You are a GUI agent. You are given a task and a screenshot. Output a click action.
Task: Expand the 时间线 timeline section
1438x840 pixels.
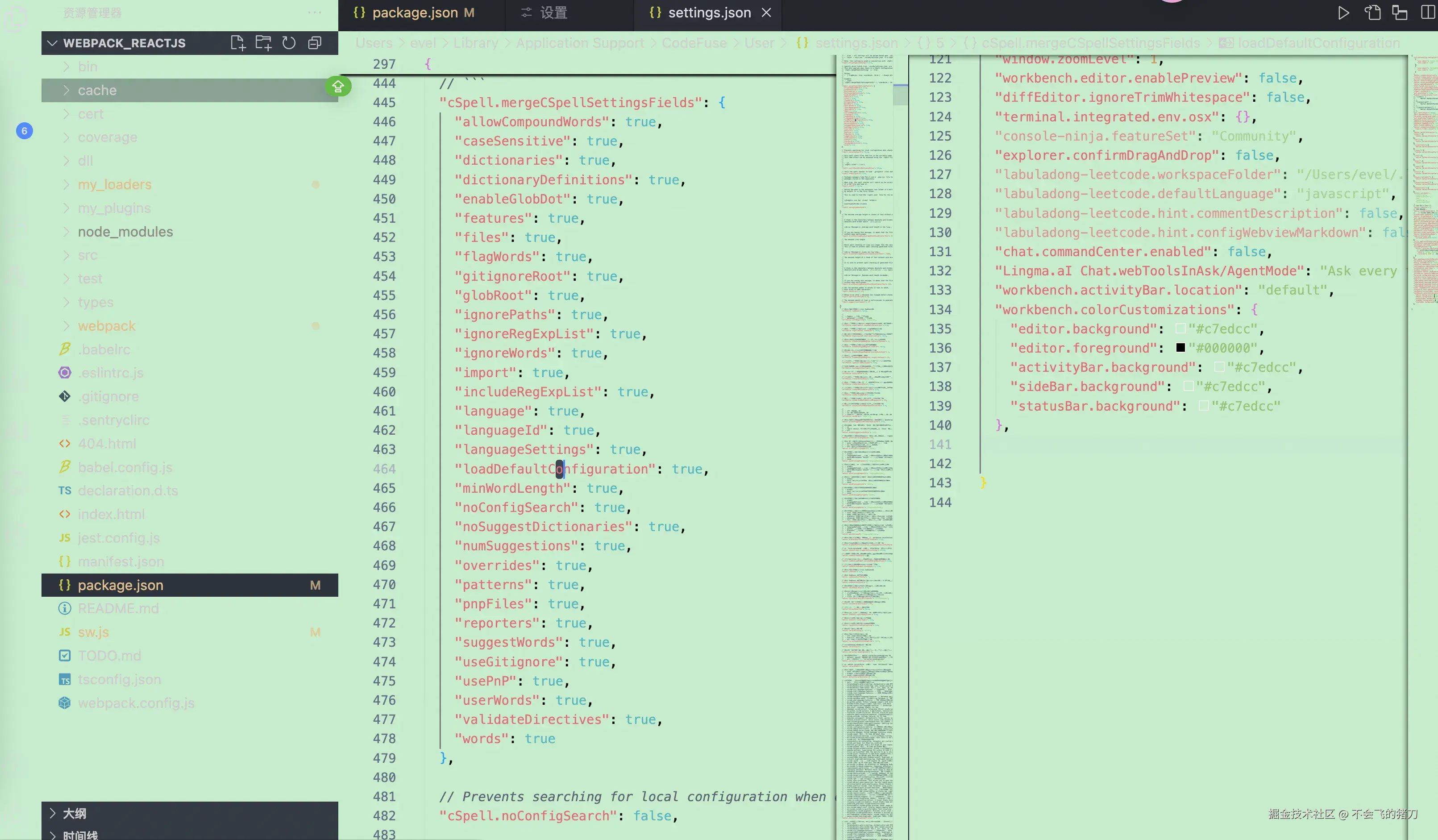(80, 835)
